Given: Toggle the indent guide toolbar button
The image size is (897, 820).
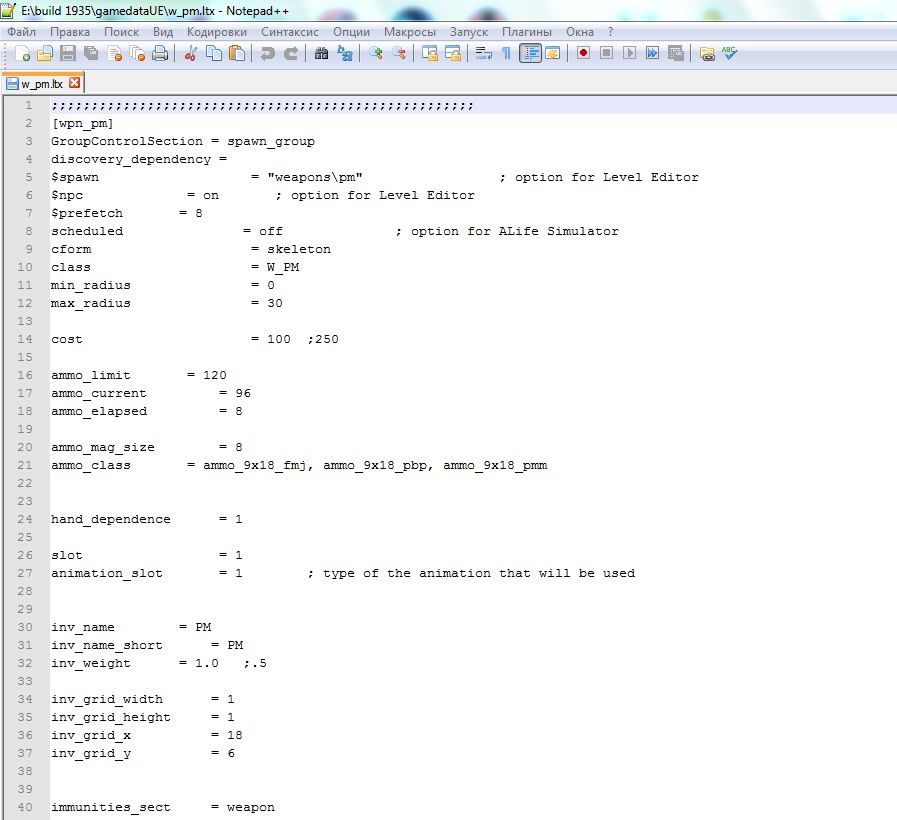Looking at the screenshot, I should [x=530, y=54].
